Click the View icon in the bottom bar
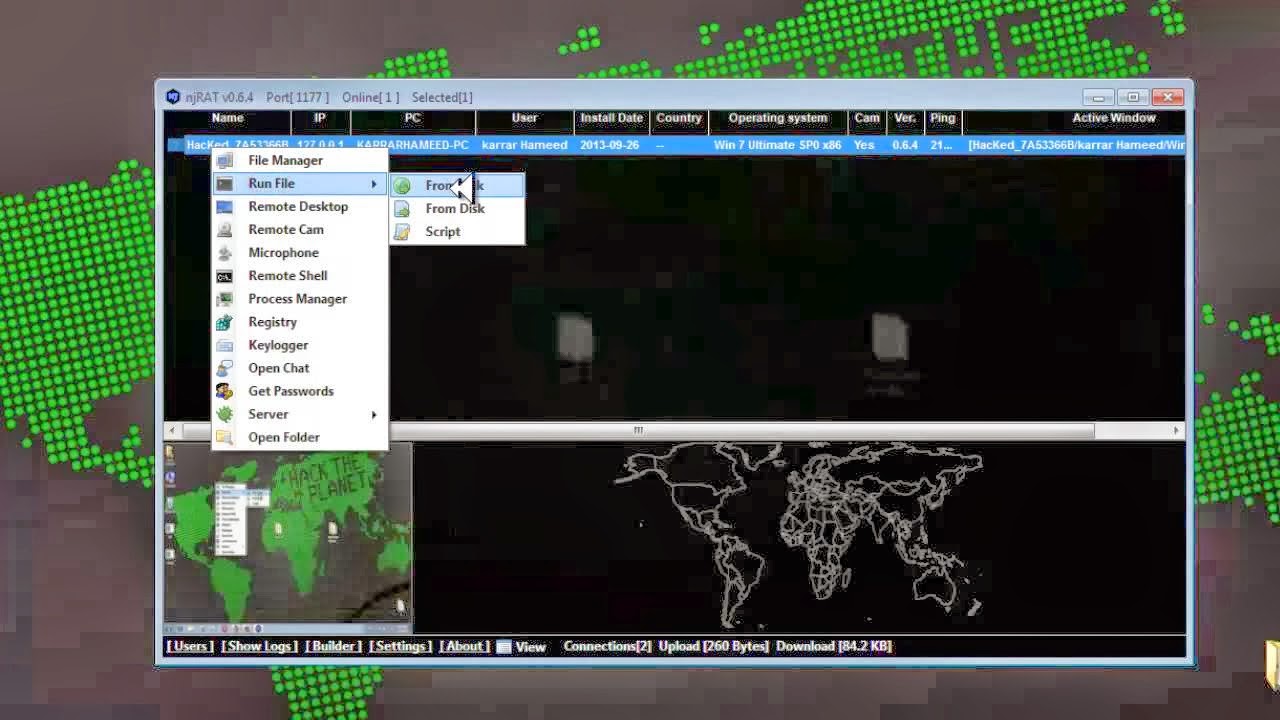Screen dimensions: 1280x720 [x=504, y=646]
